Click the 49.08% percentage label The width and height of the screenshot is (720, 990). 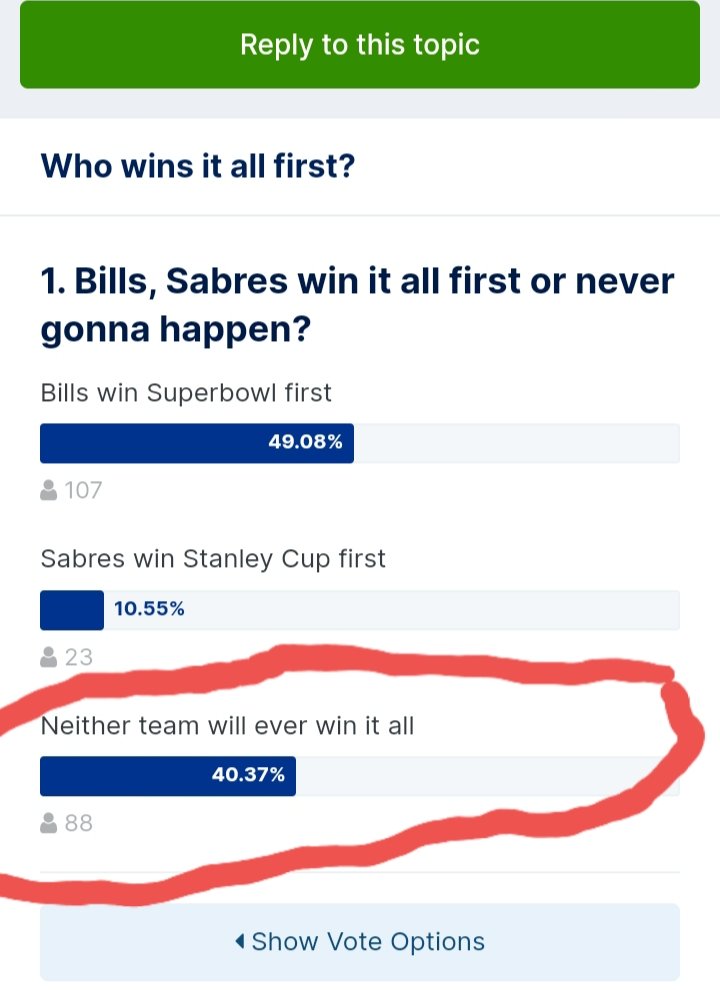[306, 441]
